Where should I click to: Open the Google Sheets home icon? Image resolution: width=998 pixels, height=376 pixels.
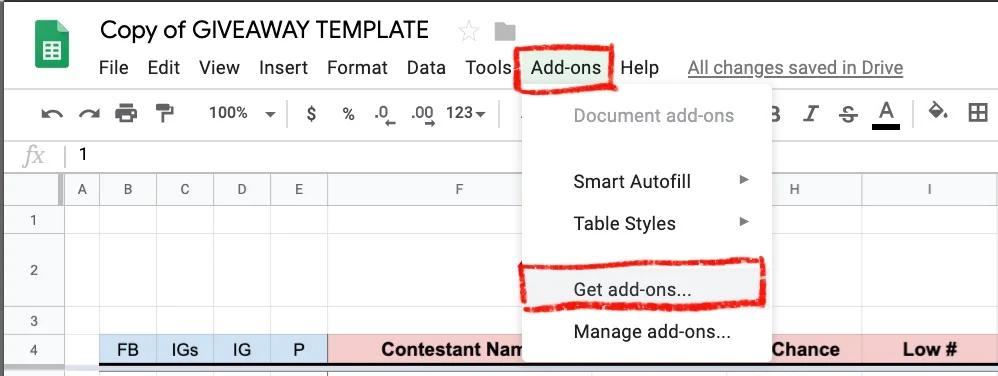click(x=52, y=44)
